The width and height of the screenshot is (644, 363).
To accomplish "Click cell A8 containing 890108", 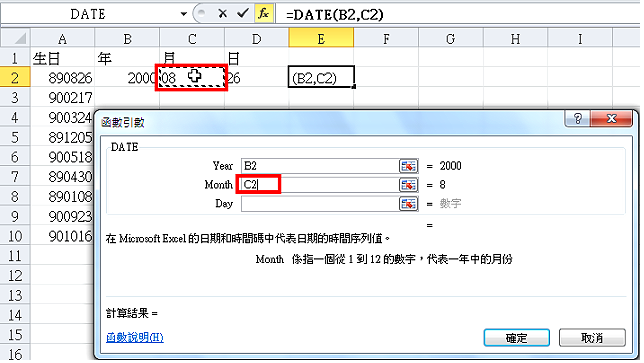I will pos(62,196).
